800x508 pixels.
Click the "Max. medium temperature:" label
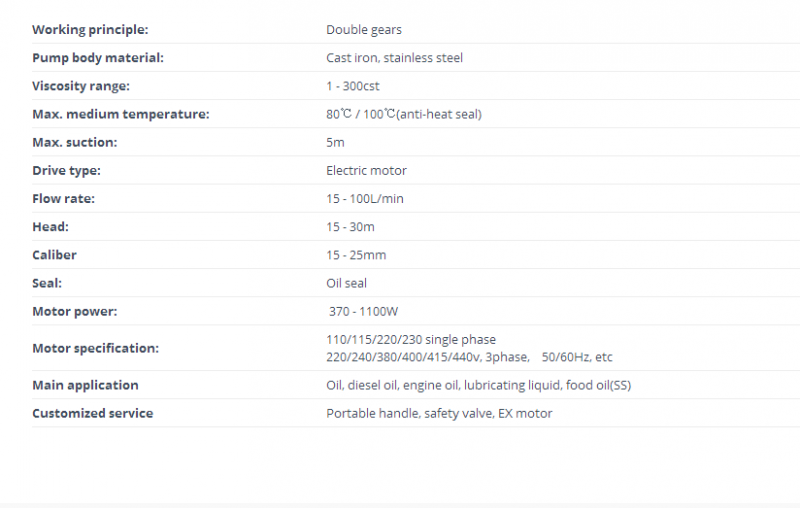(120, 114)
